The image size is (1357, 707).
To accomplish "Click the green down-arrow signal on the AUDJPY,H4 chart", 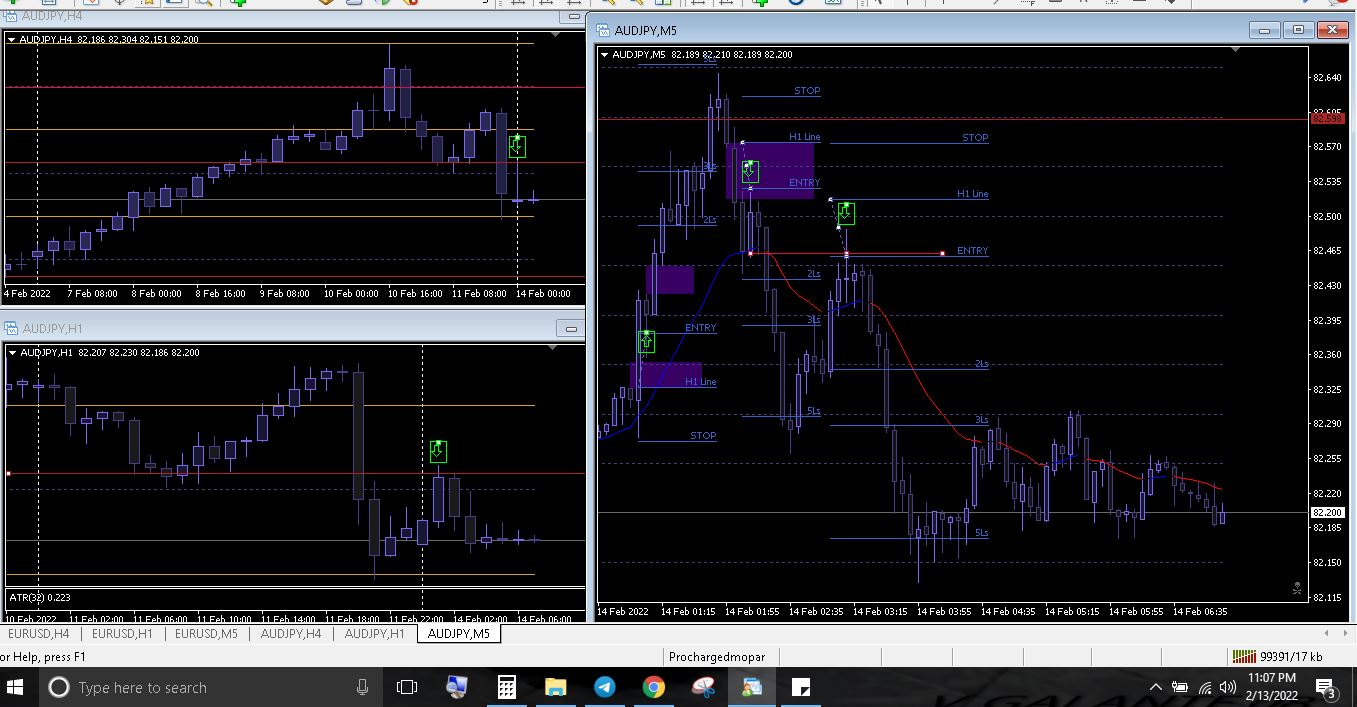I will 517,146.
